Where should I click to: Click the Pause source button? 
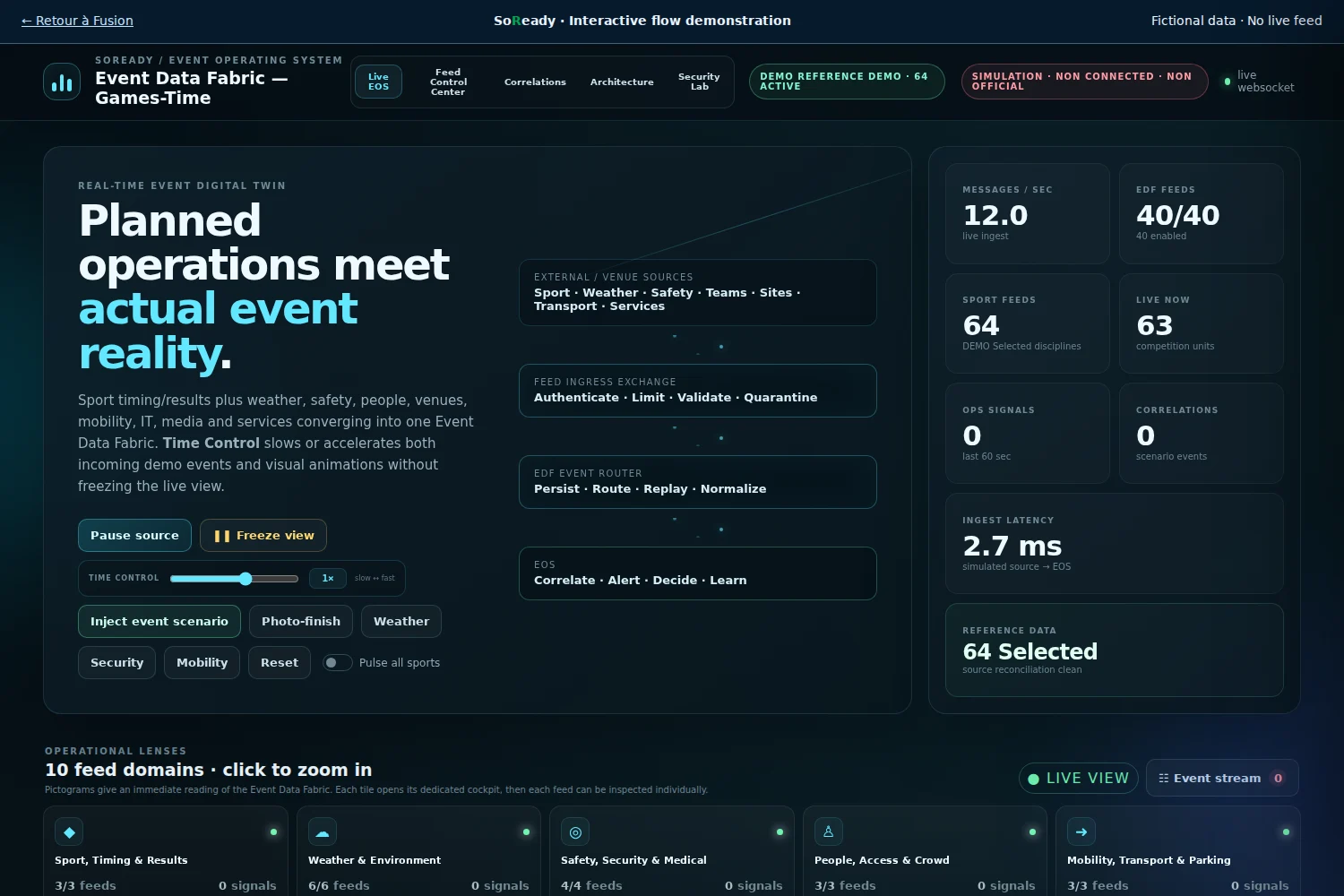[x=134, y=536]
